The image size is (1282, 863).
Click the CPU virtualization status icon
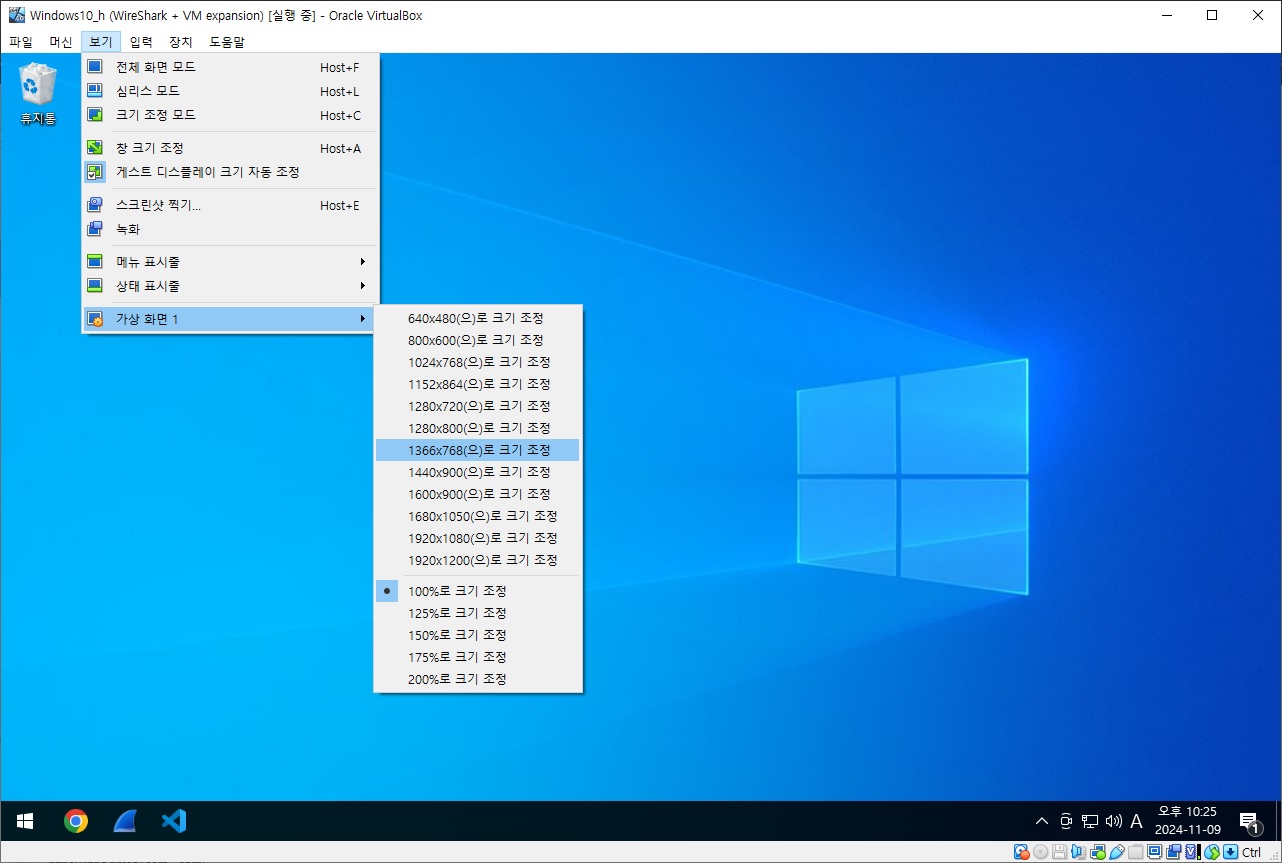1193,852
